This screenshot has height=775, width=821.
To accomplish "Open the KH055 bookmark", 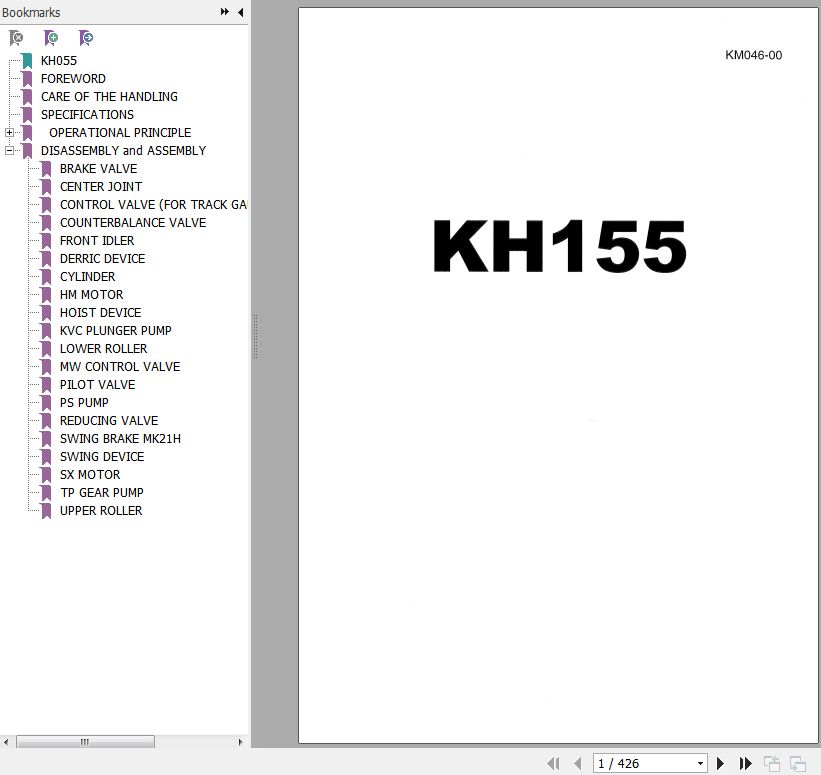I will click(x=59, y=61).
